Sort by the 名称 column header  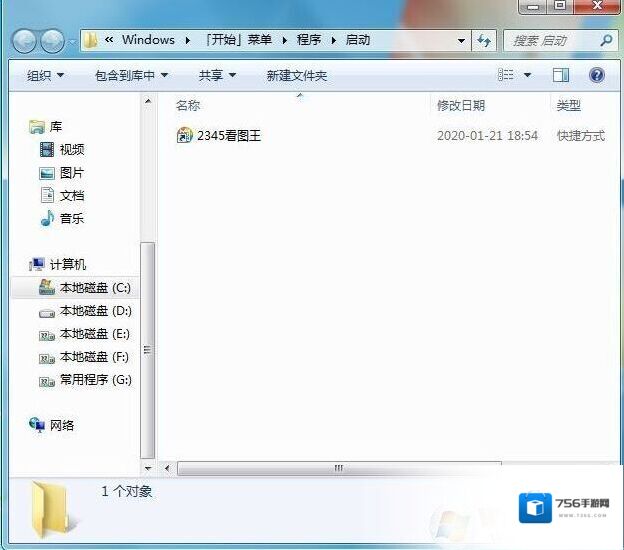pos(188,105)
